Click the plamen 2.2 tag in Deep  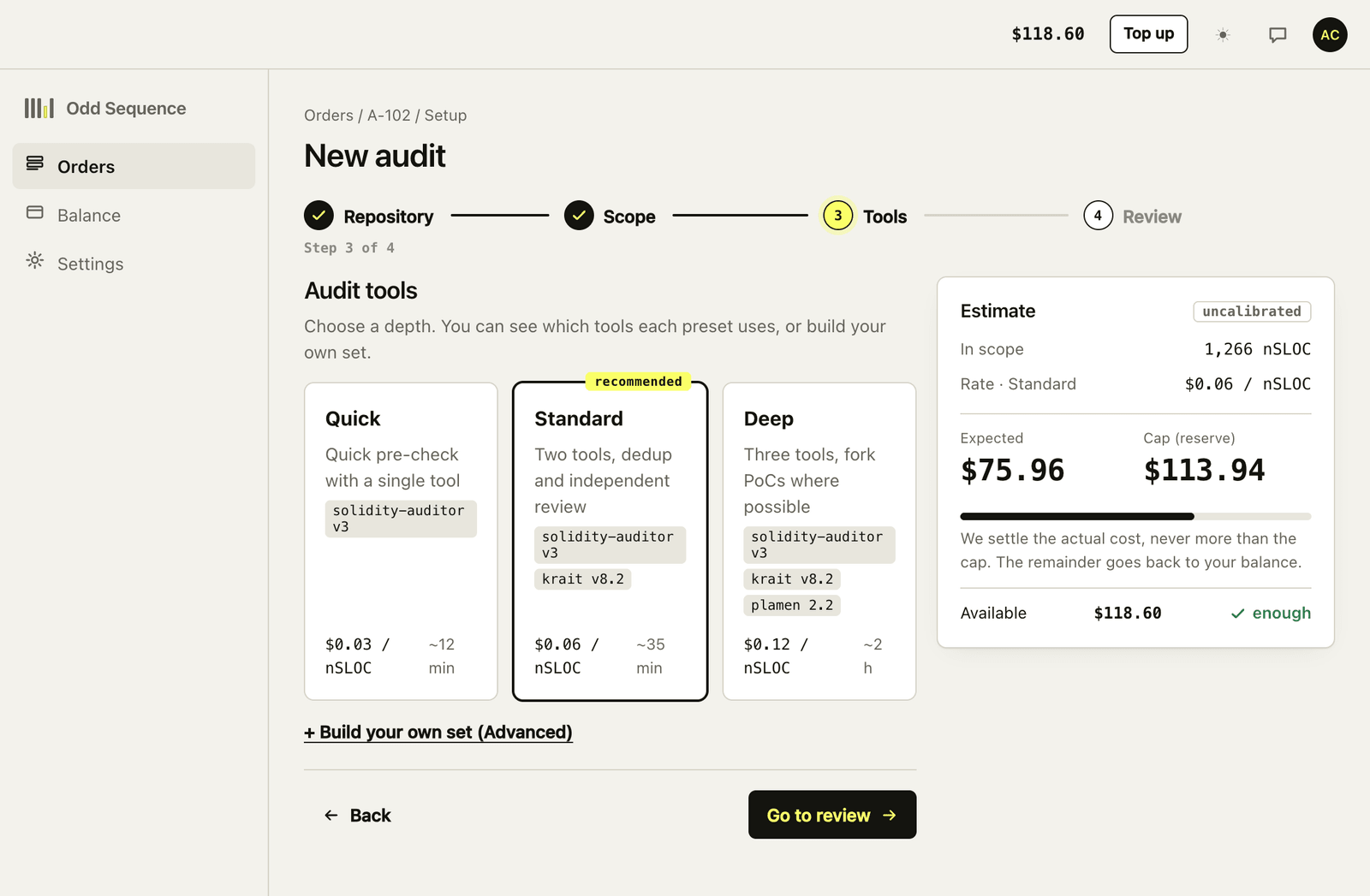[x=792, y=605]
